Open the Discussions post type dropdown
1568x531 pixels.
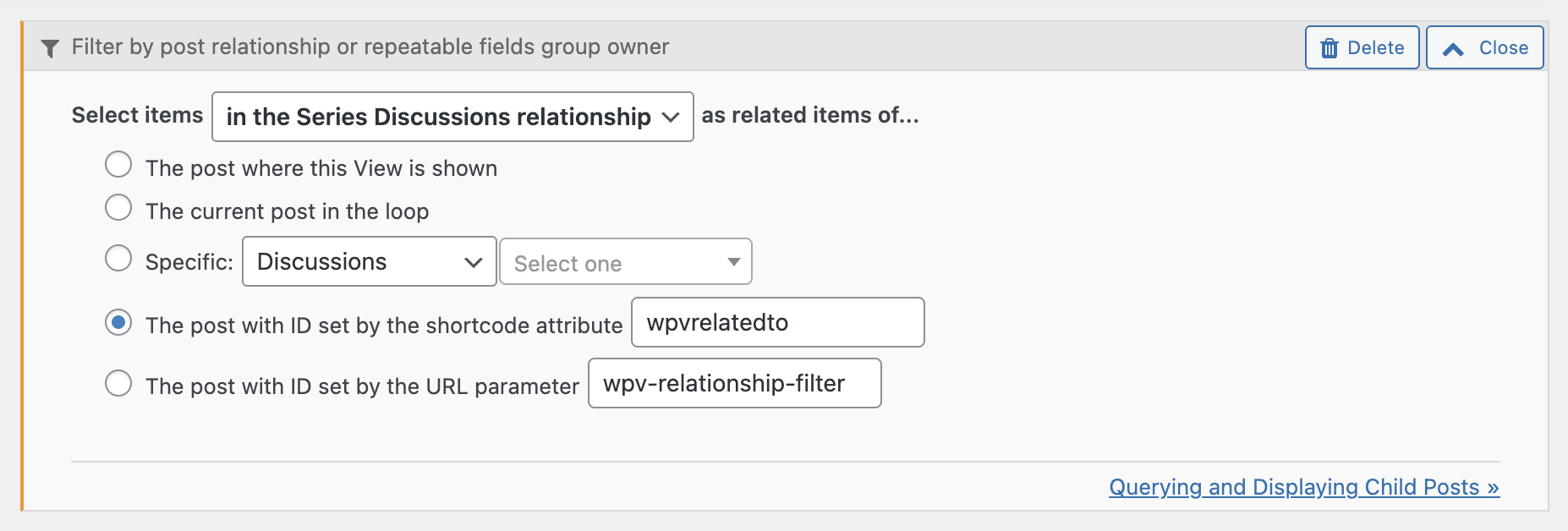369,262
